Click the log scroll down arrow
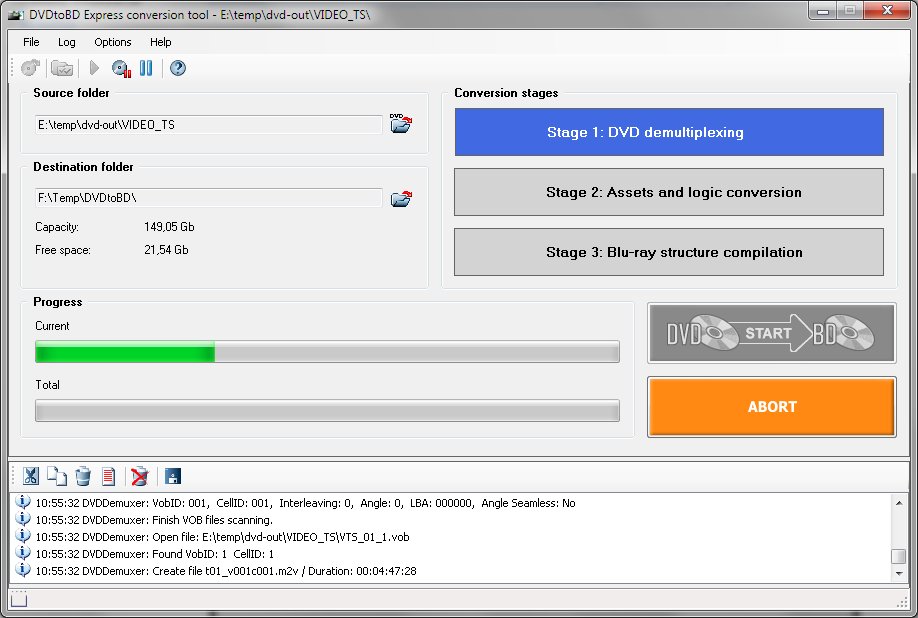The image size is (918, 618). (x=899, y=574)
